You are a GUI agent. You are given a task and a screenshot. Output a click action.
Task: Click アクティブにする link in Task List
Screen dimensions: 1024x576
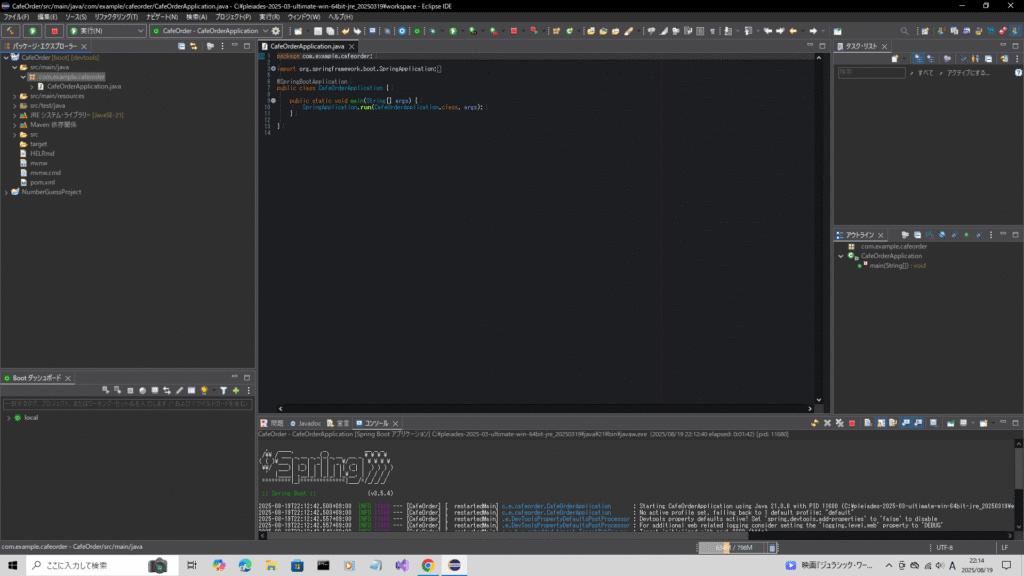(968, 72)
